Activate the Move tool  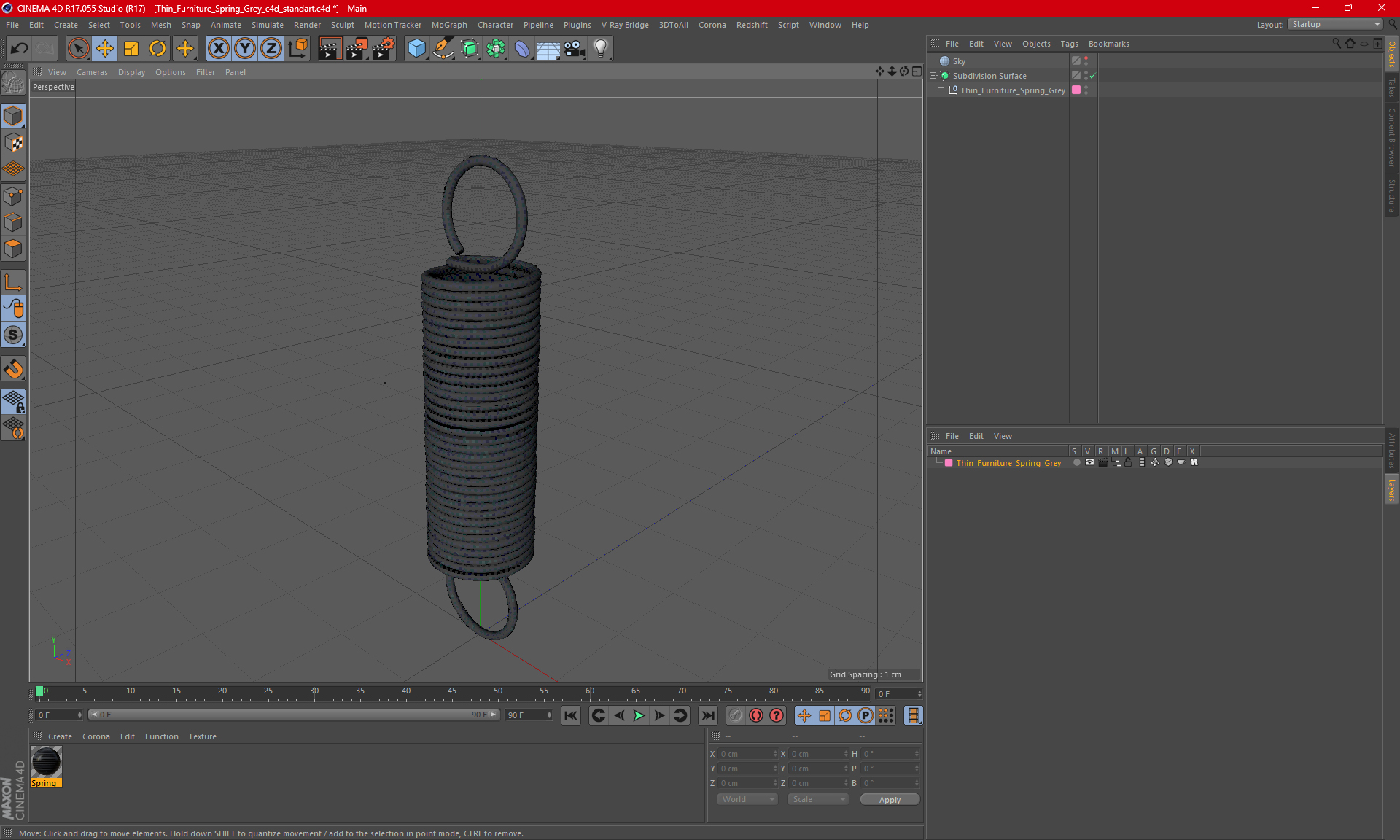click(105, 49)
